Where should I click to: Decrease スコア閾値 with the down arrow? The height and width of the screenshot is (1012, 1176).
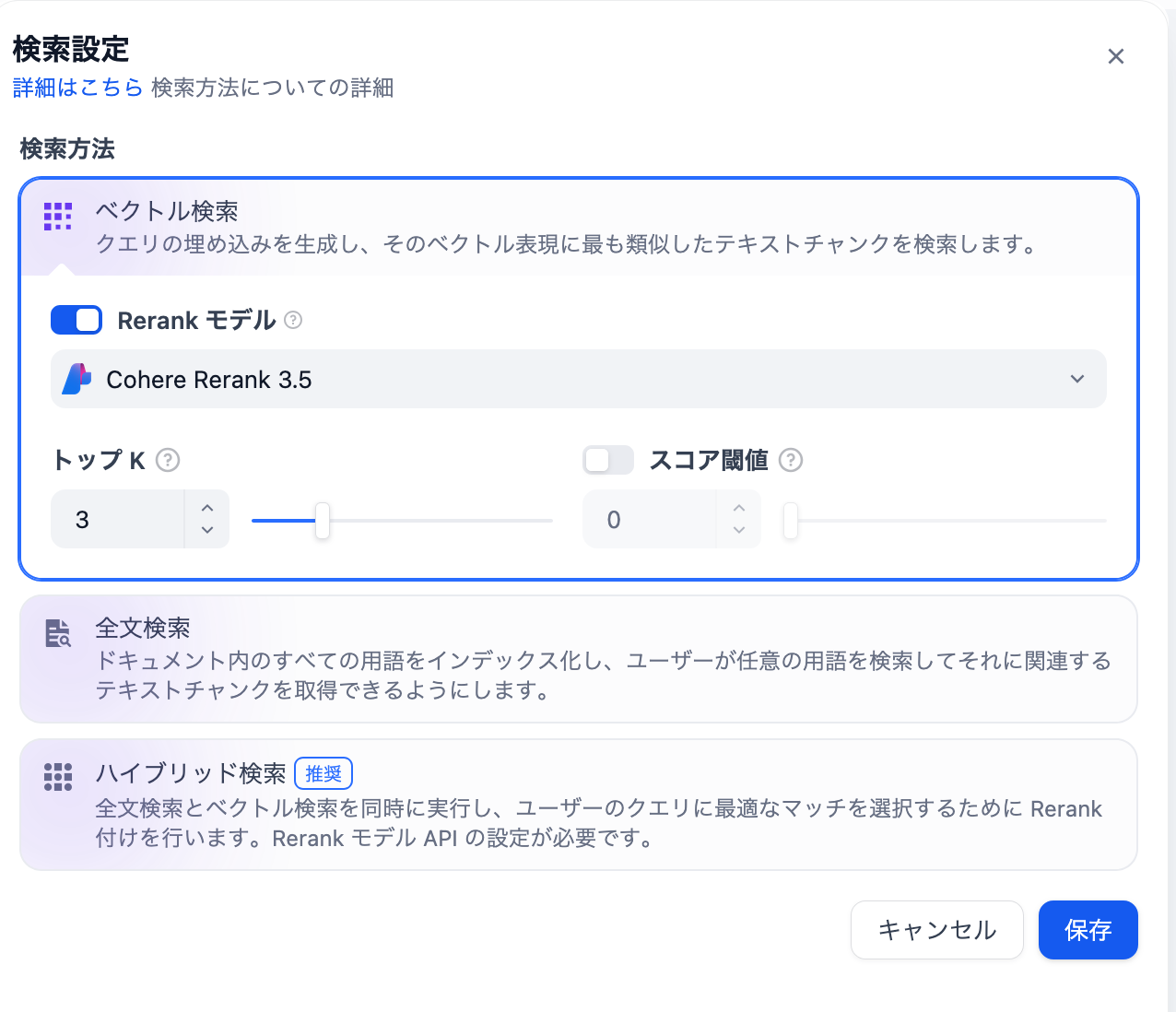(739, 530)
